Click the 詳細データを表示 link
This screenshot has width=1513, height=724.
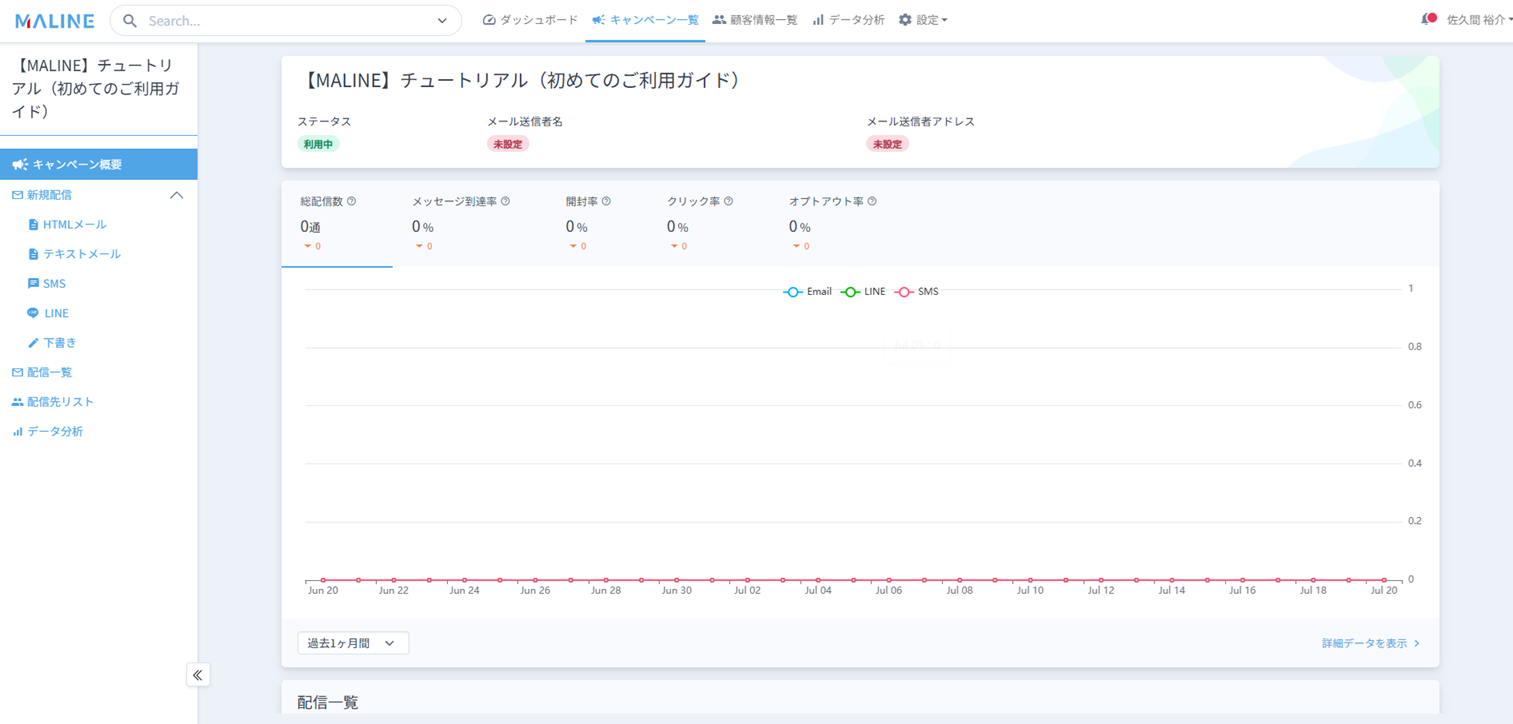pyautogui.click(x=1371, y=643)
